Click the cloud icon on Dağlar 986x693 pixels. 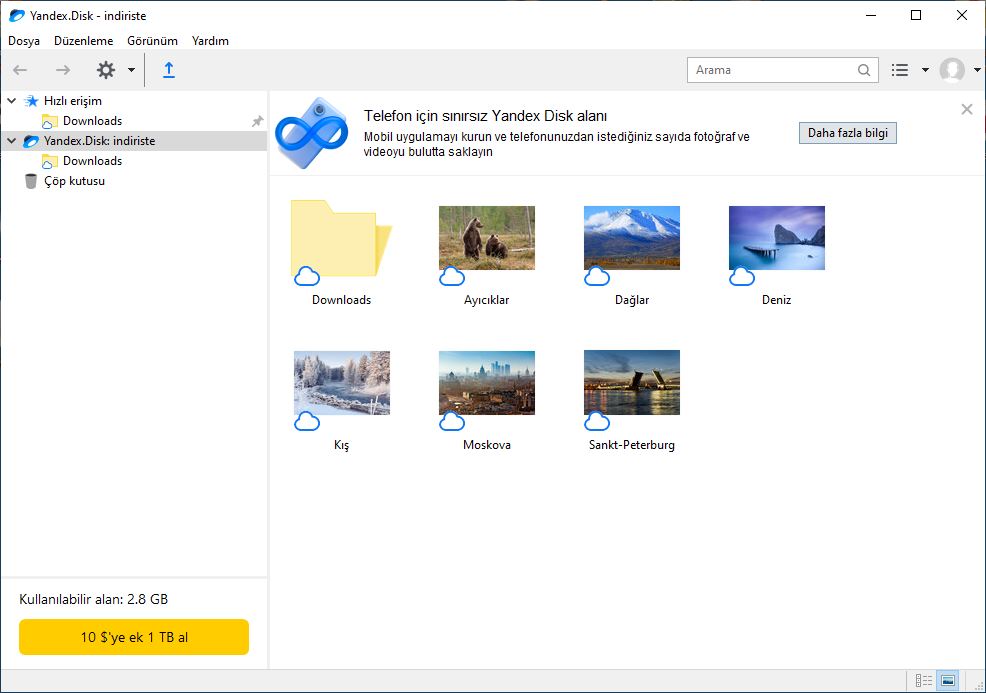[597, 276]
